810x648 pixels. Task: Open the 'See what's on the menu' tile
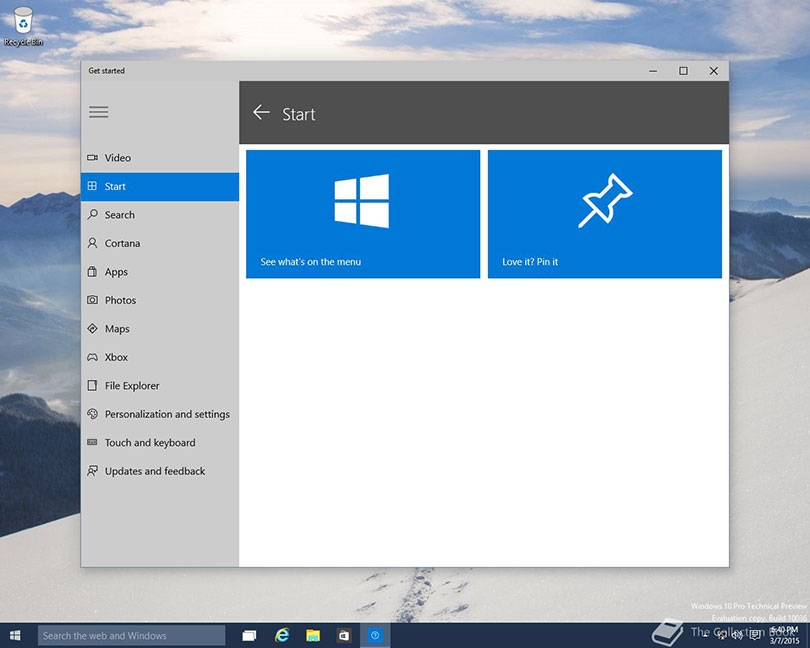click(363, 214)
